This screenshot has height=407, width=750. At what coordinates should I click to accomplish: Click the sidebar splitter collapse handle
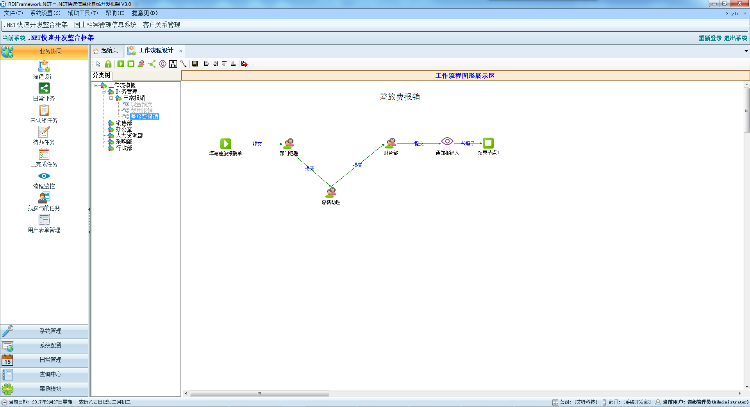point(89,220)
